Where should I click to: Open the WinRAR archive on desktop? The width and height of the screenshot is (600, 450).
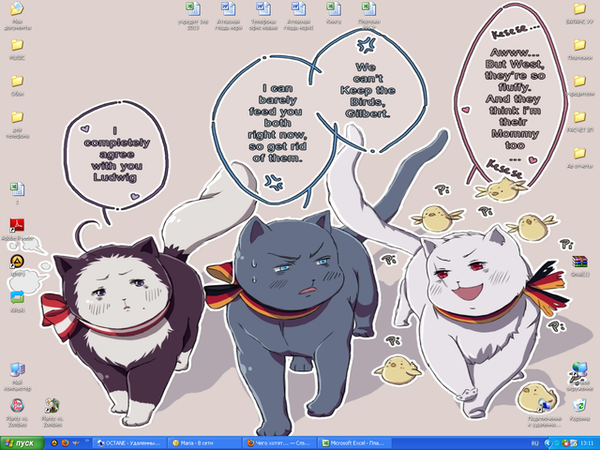point(579,263)
